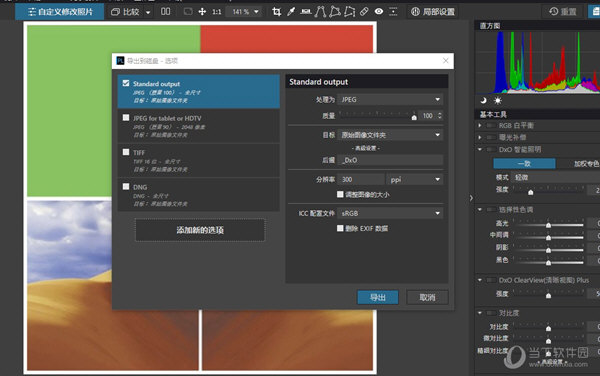Screen dimensions: 600x376
Task: Uncheck the Standard output checkbox
Action: coord(126,83)
